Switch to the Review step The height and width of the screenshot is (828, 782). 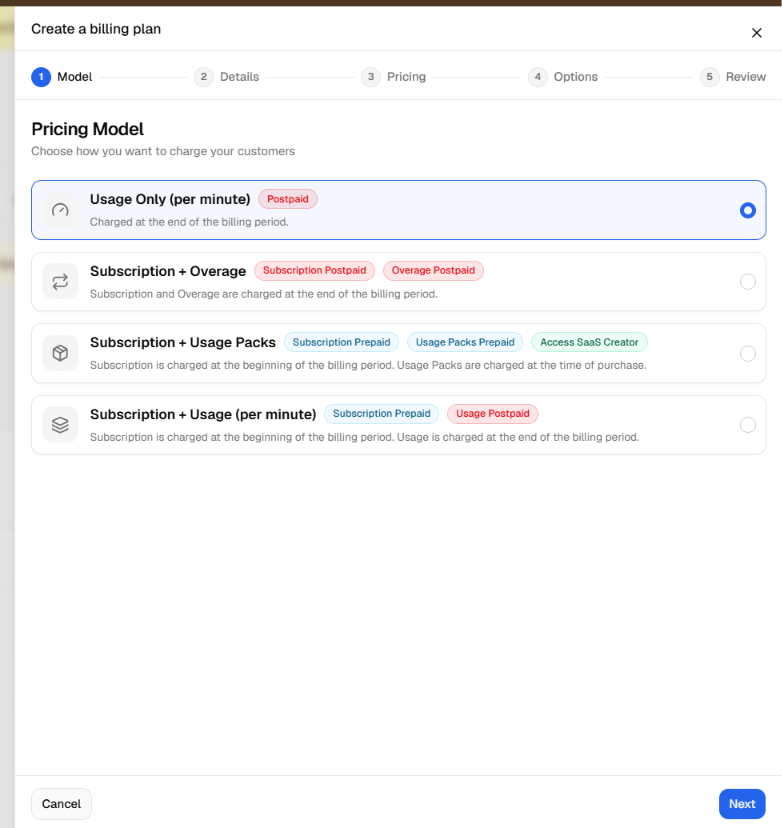click(733, 77)
